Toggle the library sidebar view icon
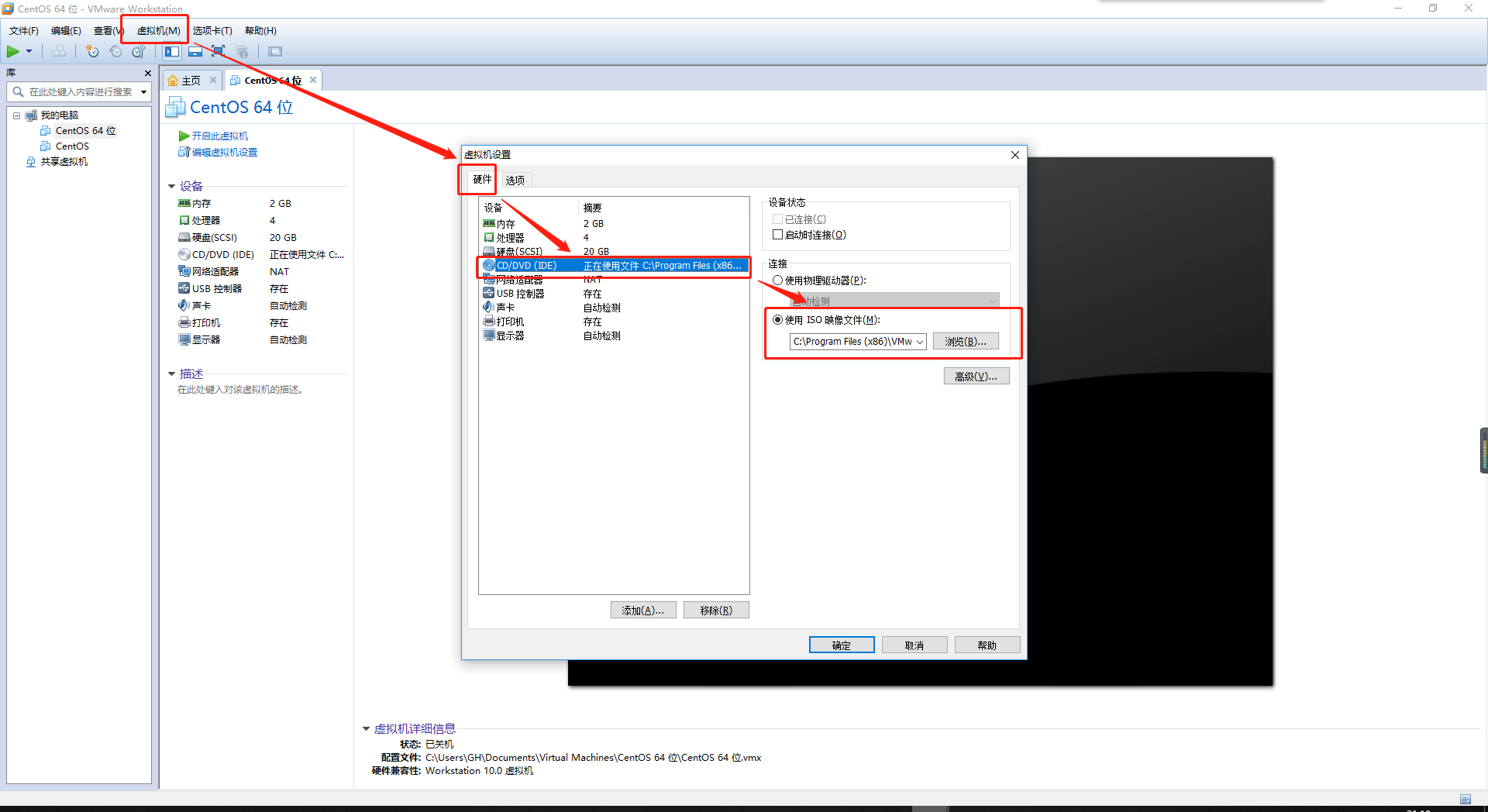Screen dimensions: 1488x812 pos(172,52)
